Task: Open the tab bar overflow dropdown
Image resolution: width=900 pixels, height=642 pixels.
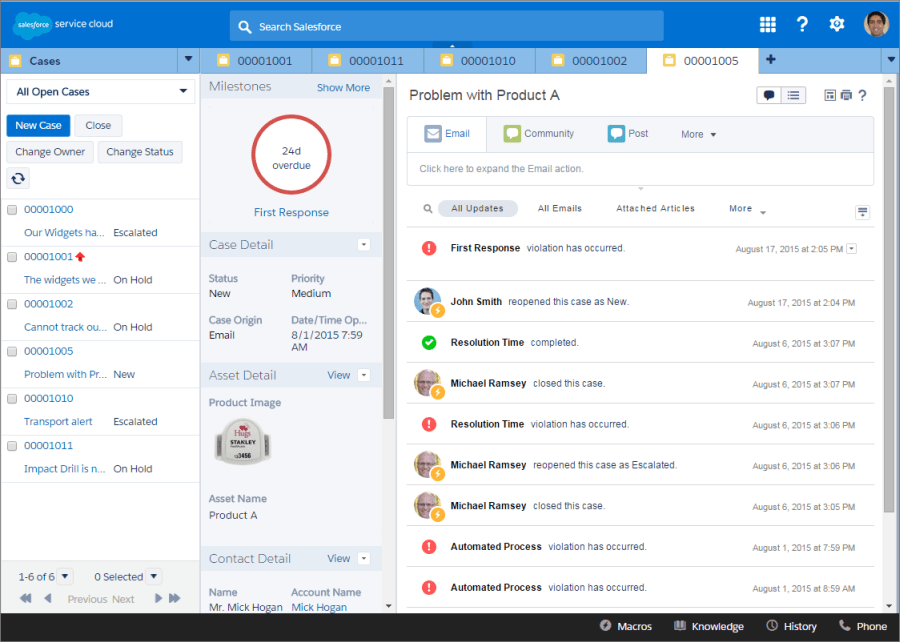Action: 891,60
